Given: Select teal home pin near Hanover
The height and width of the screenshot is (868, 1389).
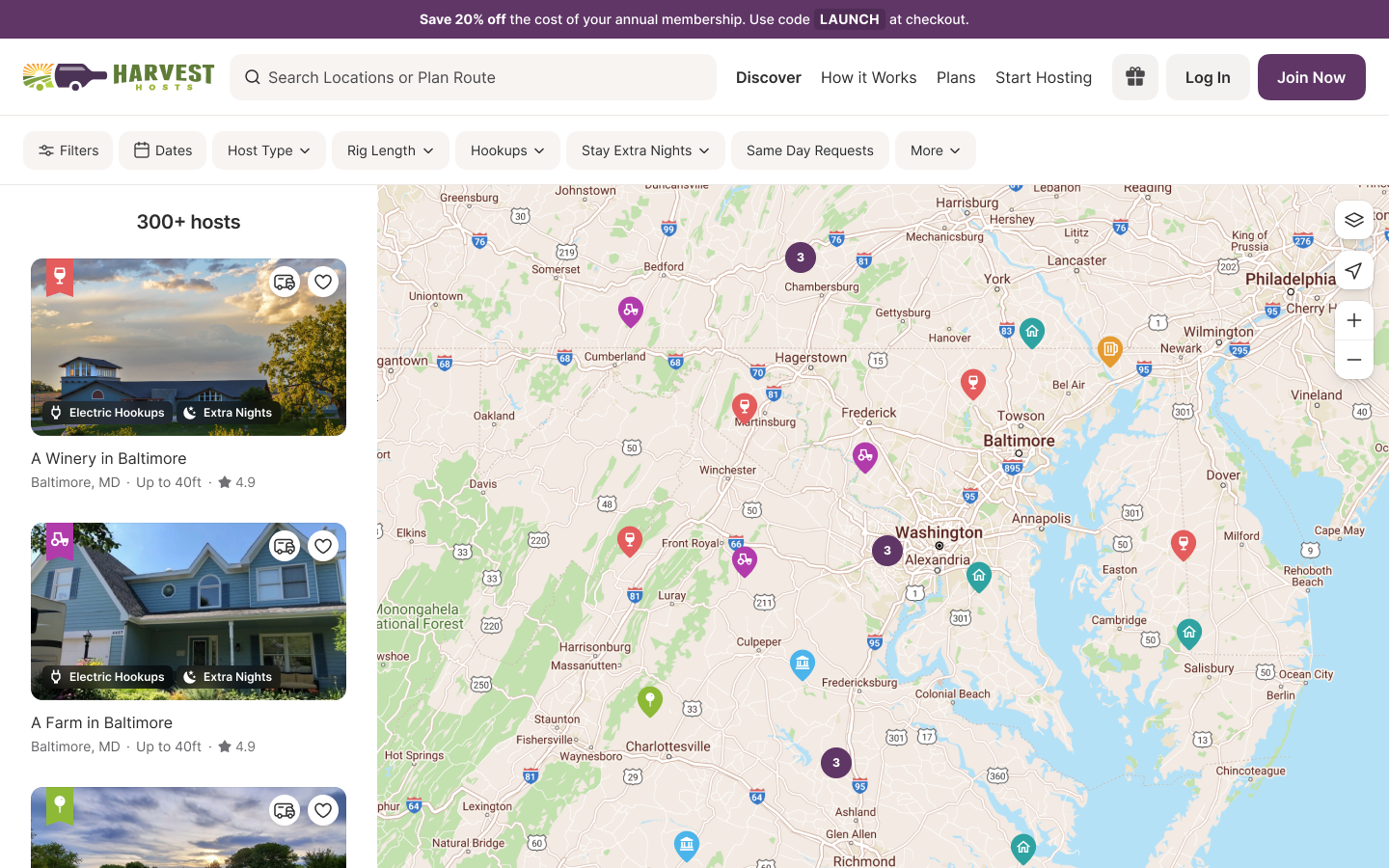Looking at the screenshot, I should [1032, 333].
